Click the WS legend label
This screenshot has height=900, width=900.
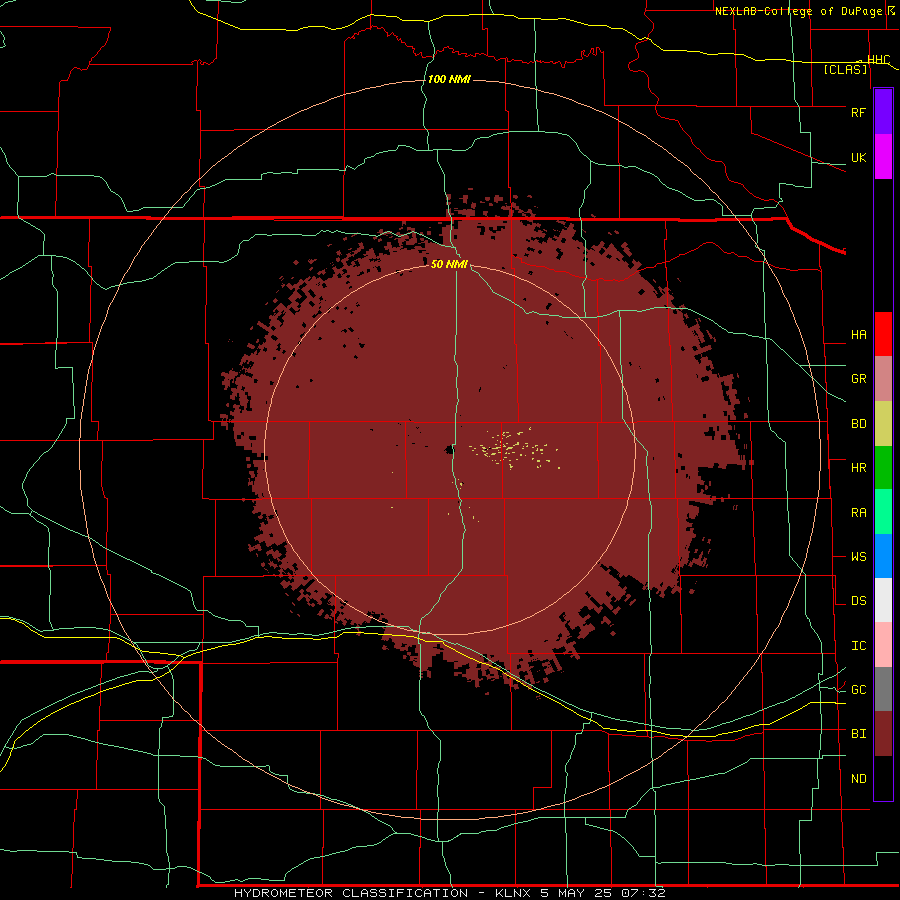(858, 556)
